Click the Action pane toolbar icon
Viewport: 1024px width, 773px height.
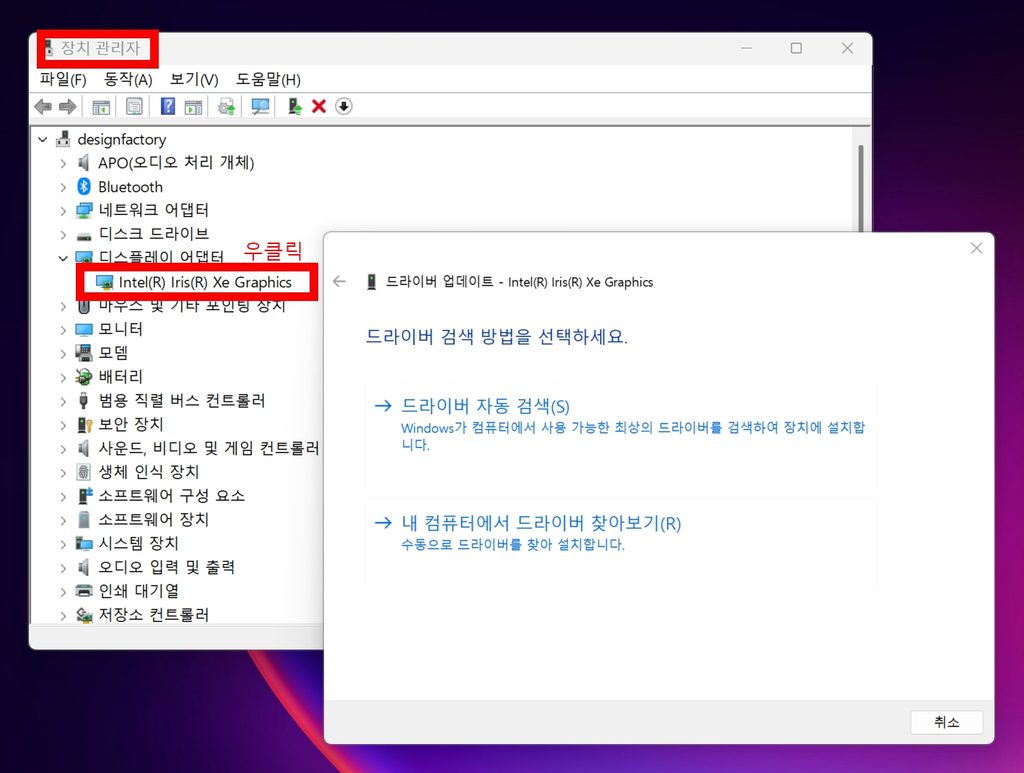point(193,106)
